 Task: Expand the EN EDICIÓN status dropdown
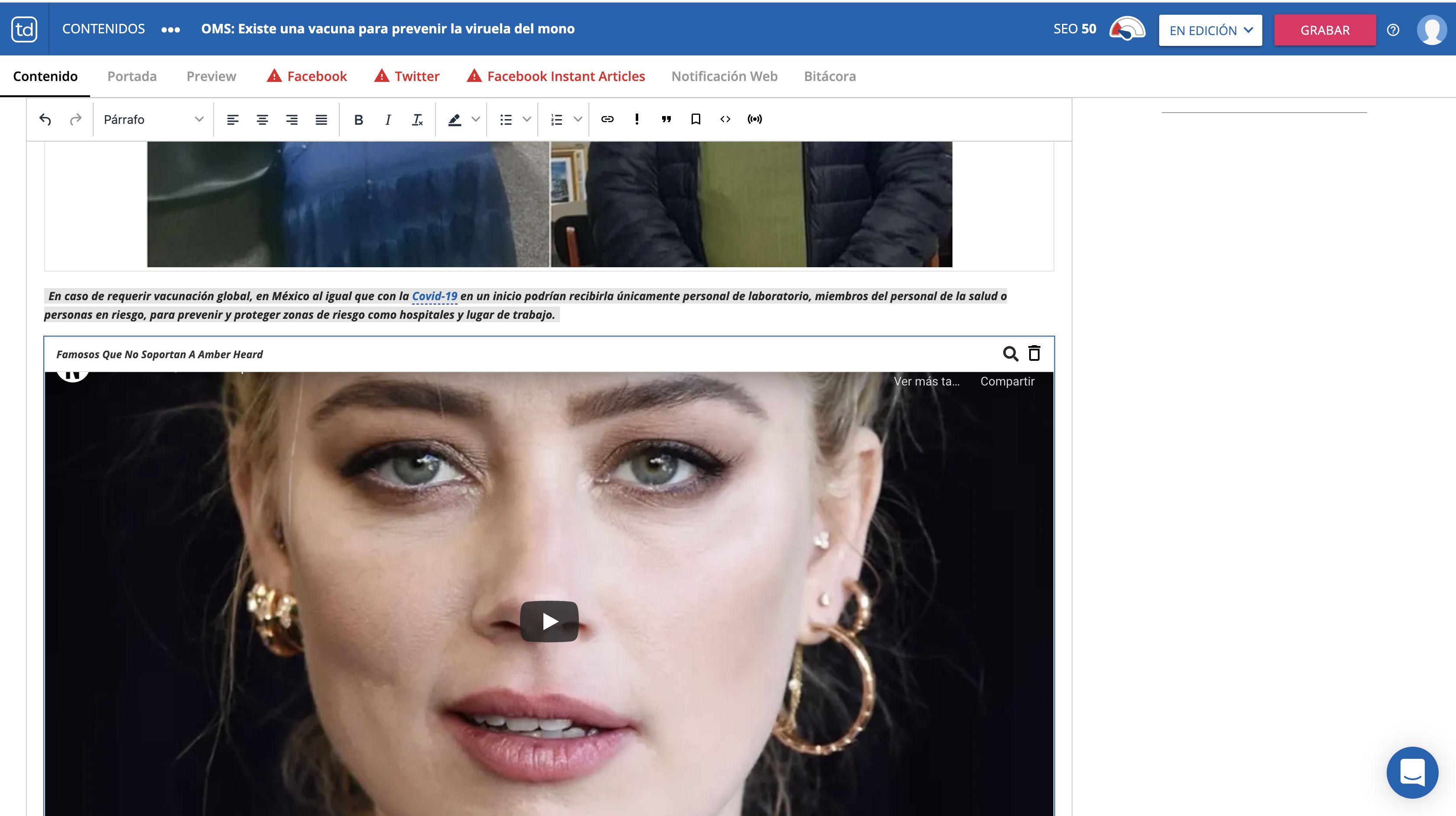tap(1210, 30)
